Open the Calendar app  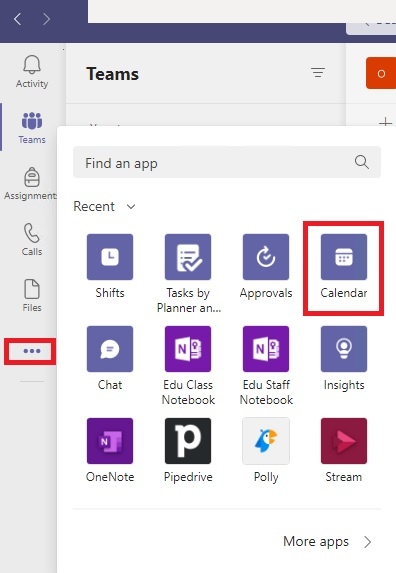344,267
